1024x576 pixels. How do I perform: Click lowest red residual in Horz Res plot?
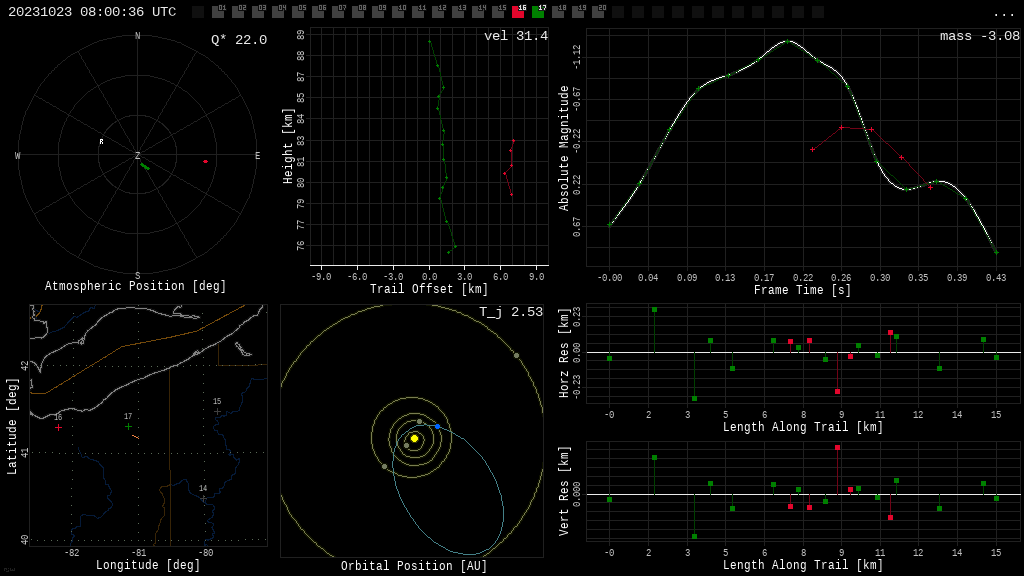click(x=837, y=391)
